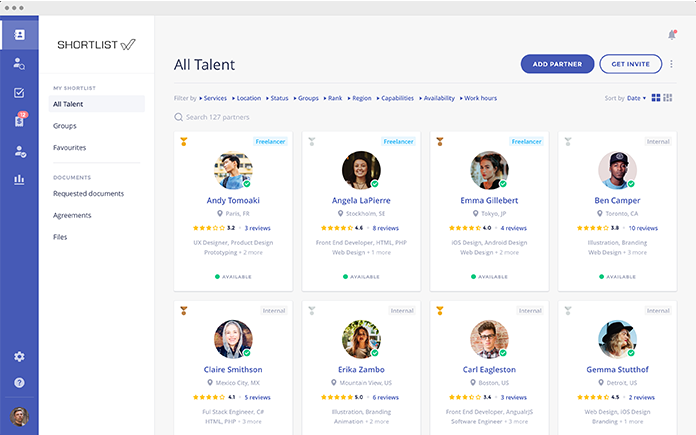Open the reports bar chart sidebar icon
This screenshot has width=696, height=435.
click(19, 180)
